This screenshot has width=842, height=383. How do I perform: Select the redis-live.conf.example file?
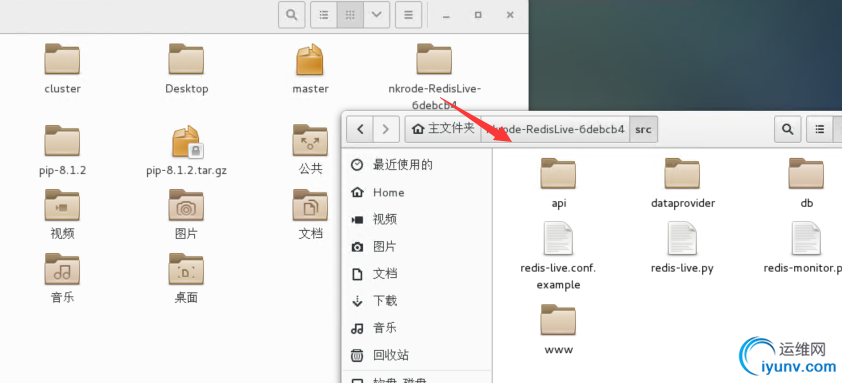(x=558, y=239)
